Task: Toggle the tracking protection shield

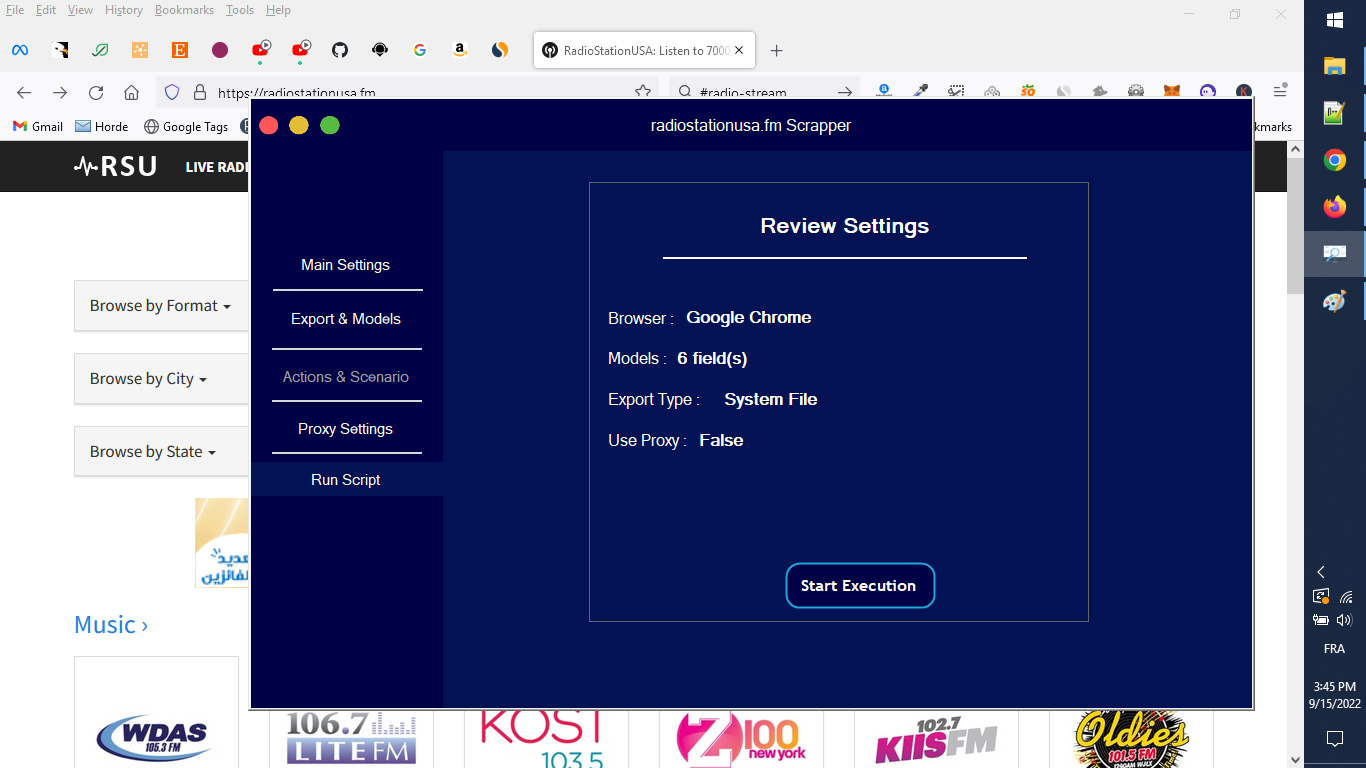Action: tap(171, 91)
